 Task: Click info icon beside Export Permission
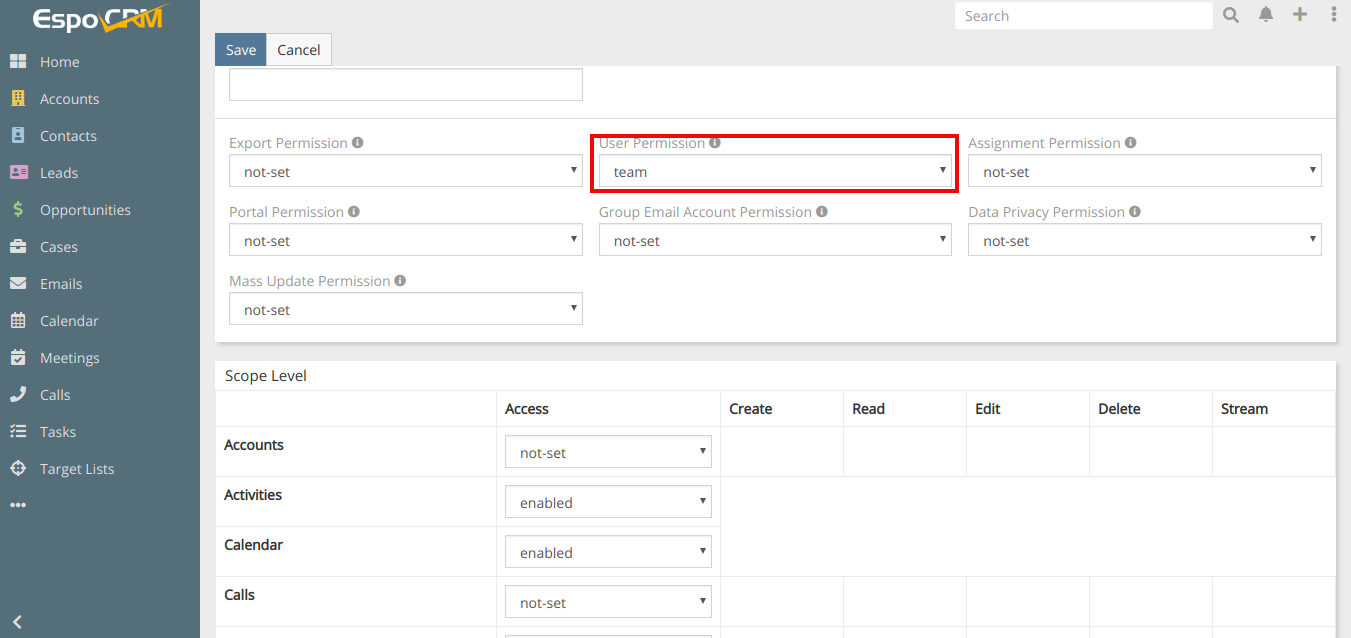(x=358, y=143)
